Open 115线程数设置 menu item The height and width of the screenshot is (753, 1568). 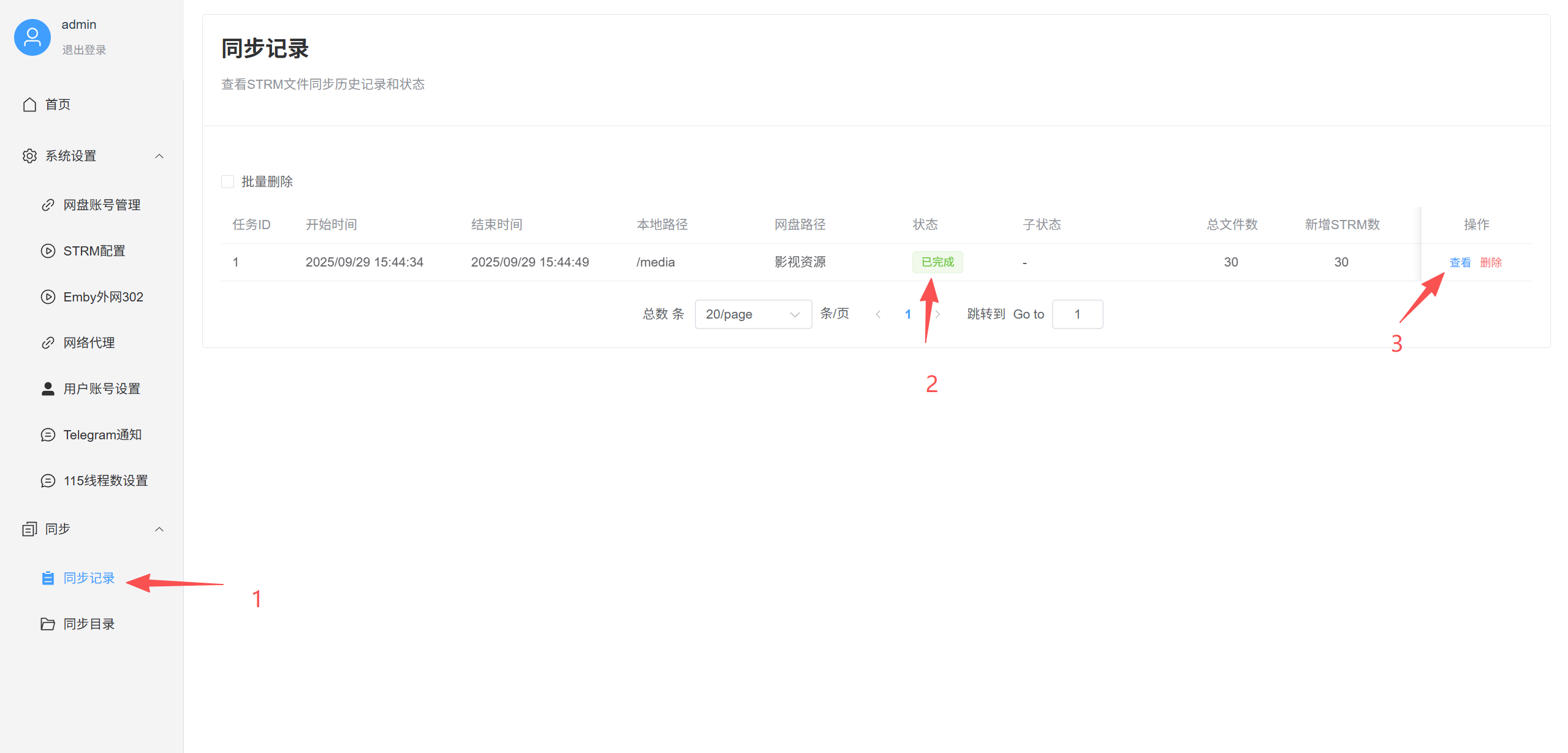tap(105, 481)
